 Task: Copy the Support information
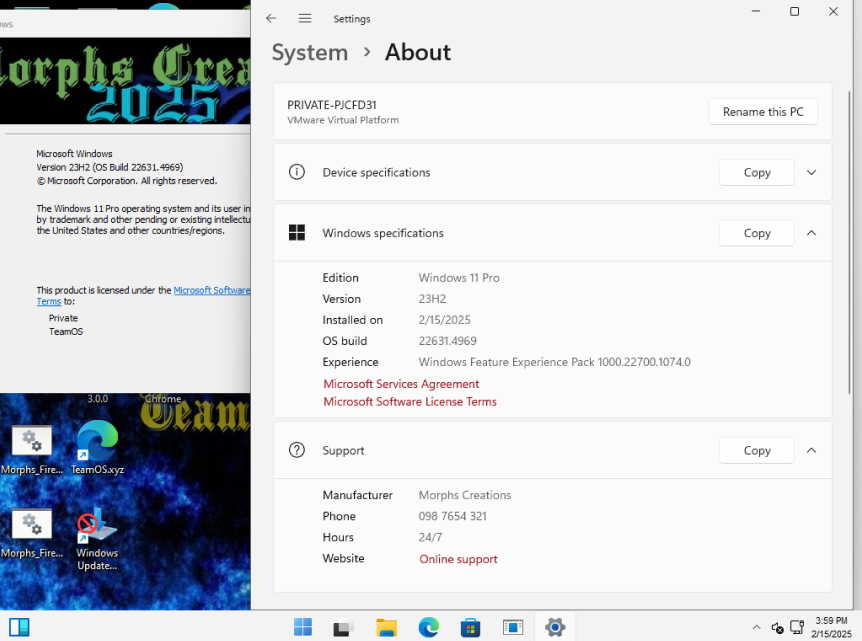click(x=756, y=450)
